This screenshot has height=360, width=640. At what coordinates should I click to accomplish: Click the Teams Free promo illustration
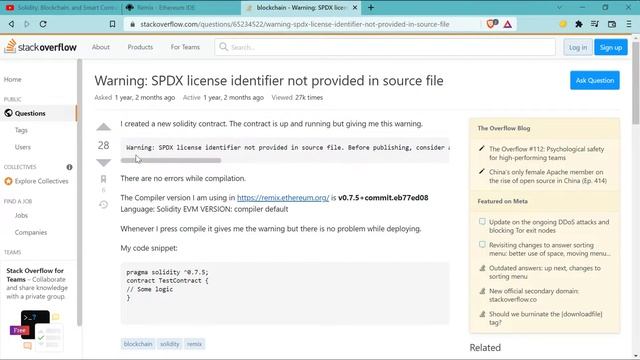(x=36, y=330)
